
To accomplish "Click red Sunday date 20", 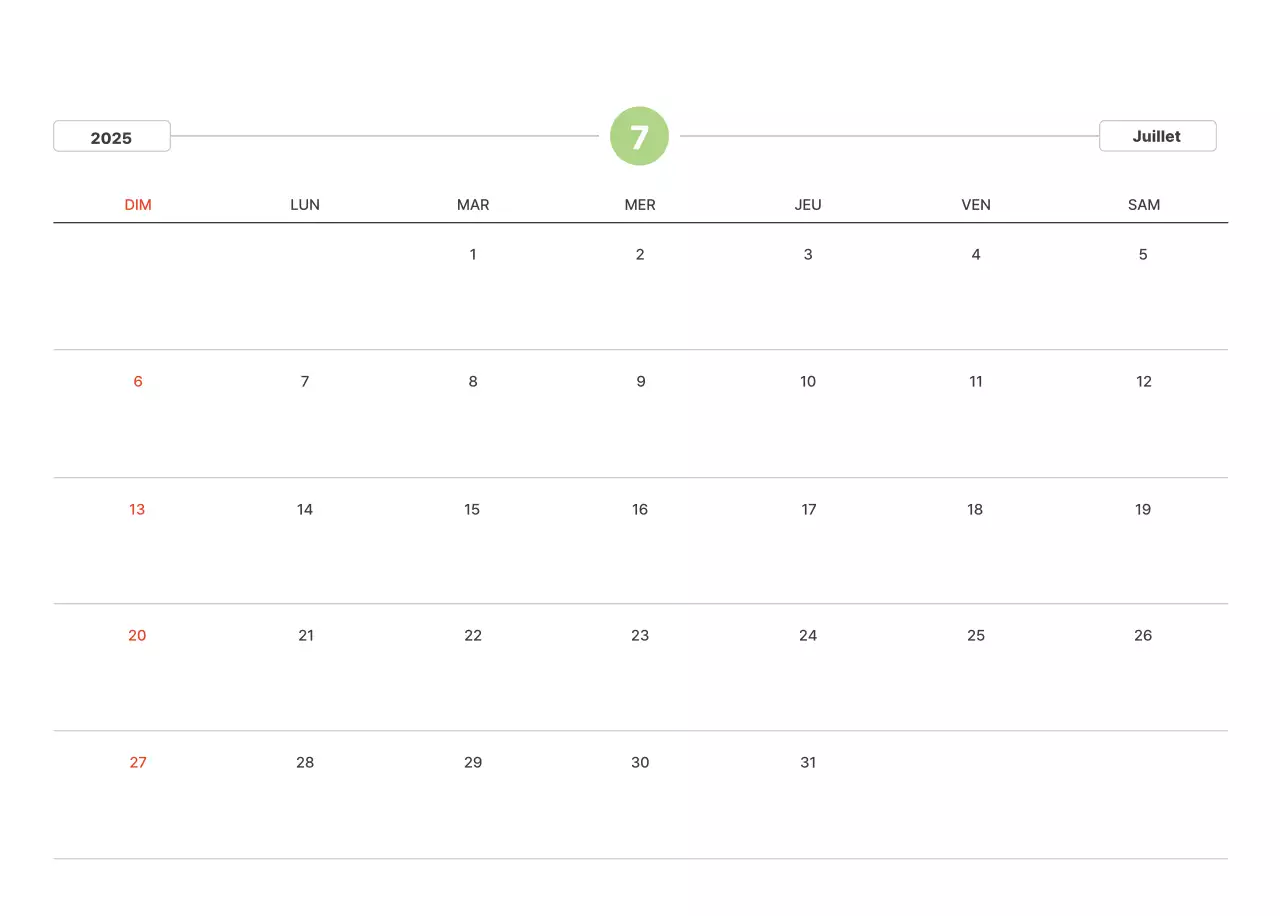I will point(137,635).
